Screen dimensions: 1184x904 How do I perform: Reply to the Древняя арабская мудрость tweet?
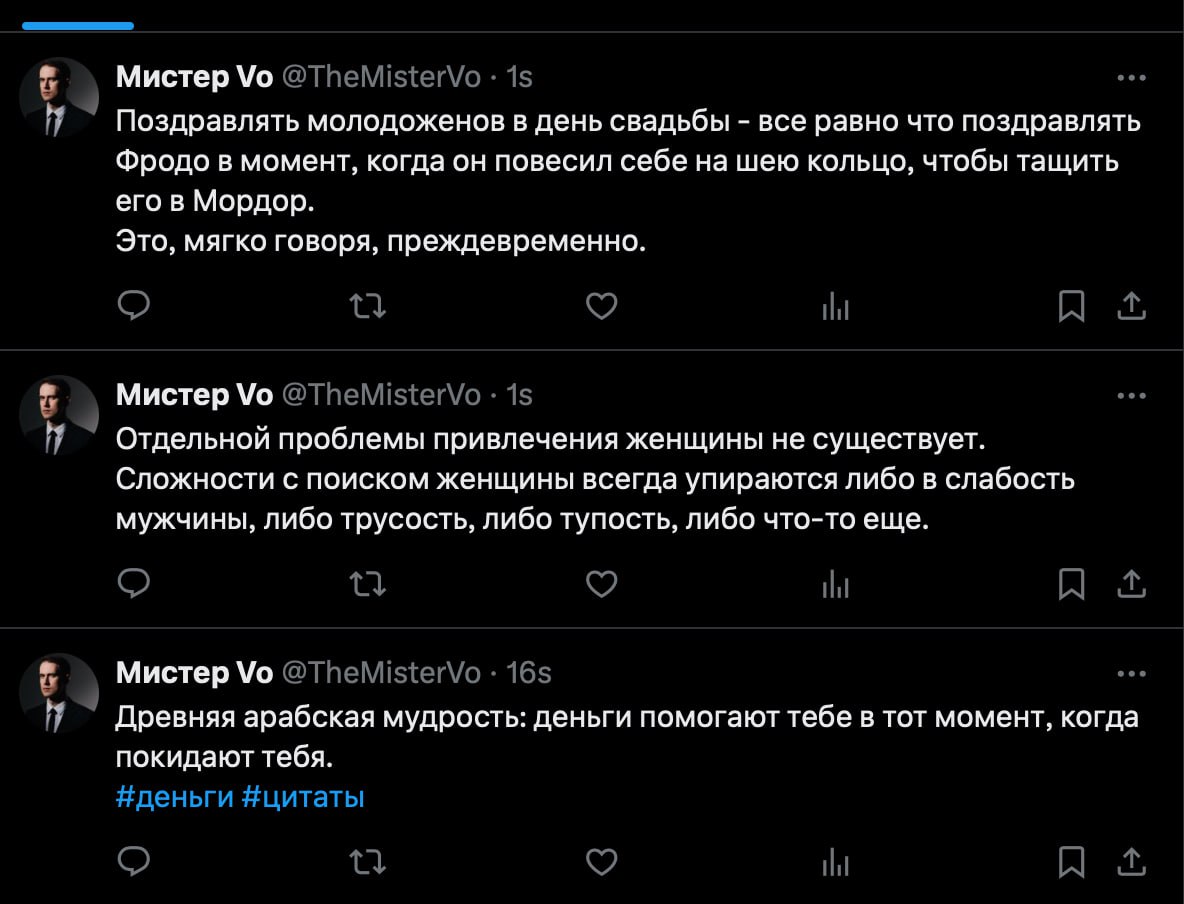134,861
